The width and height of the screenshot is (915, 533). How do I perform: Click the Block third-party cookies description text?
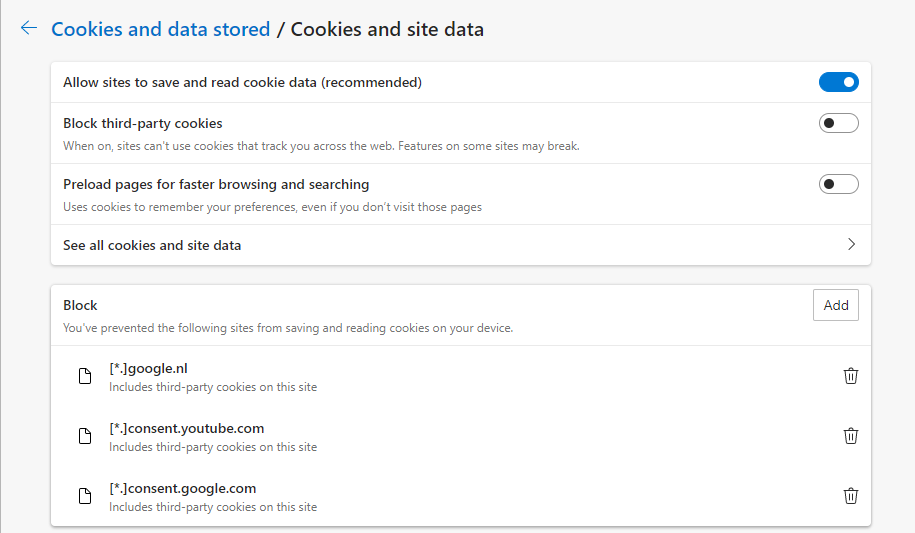tap(321, 146)
